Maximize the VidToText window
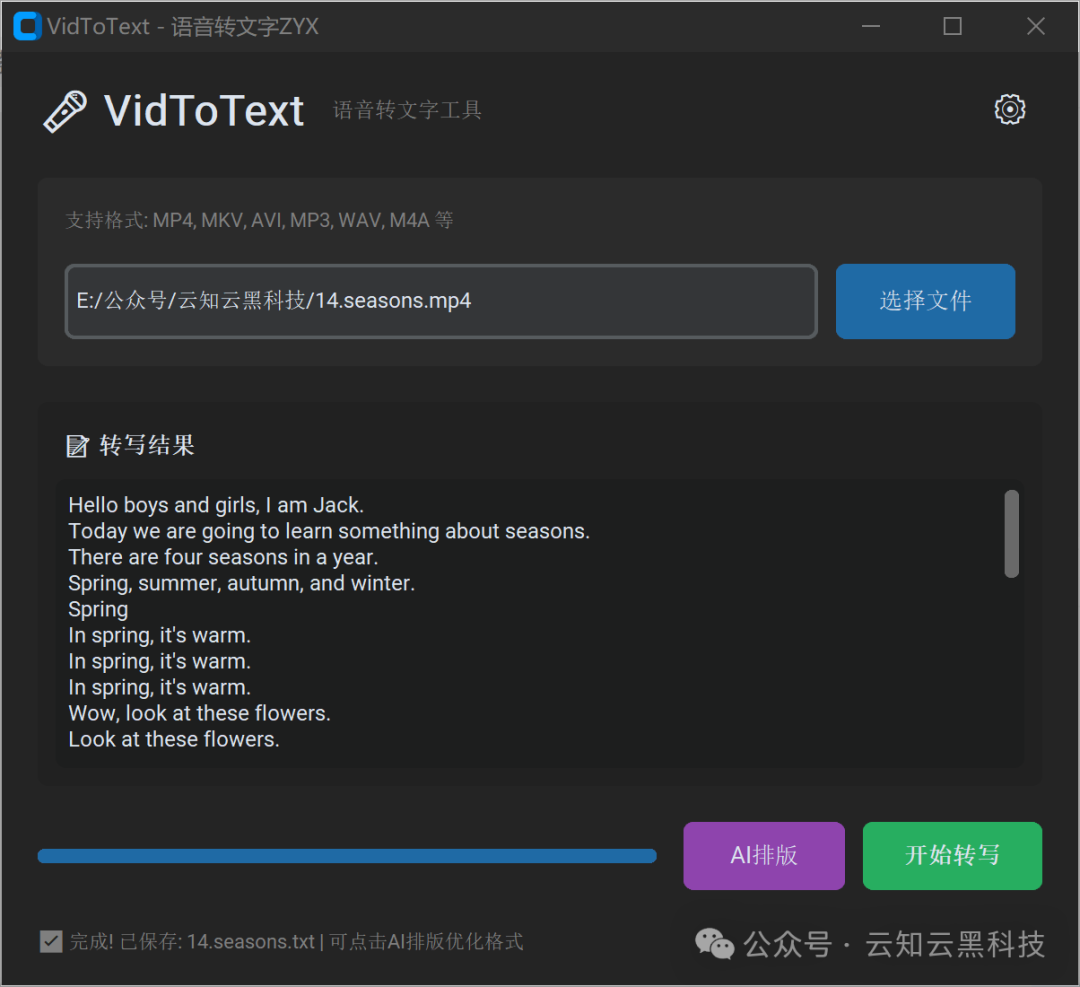1080x987 pixels. (953, 26)
